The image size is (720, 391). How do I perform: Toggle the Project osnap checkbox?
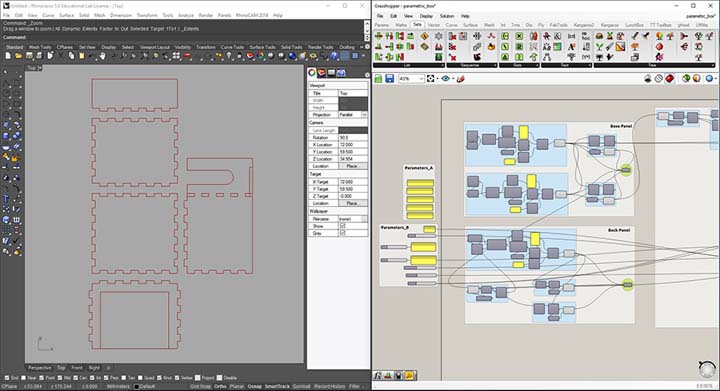click(x=198, y=378)
